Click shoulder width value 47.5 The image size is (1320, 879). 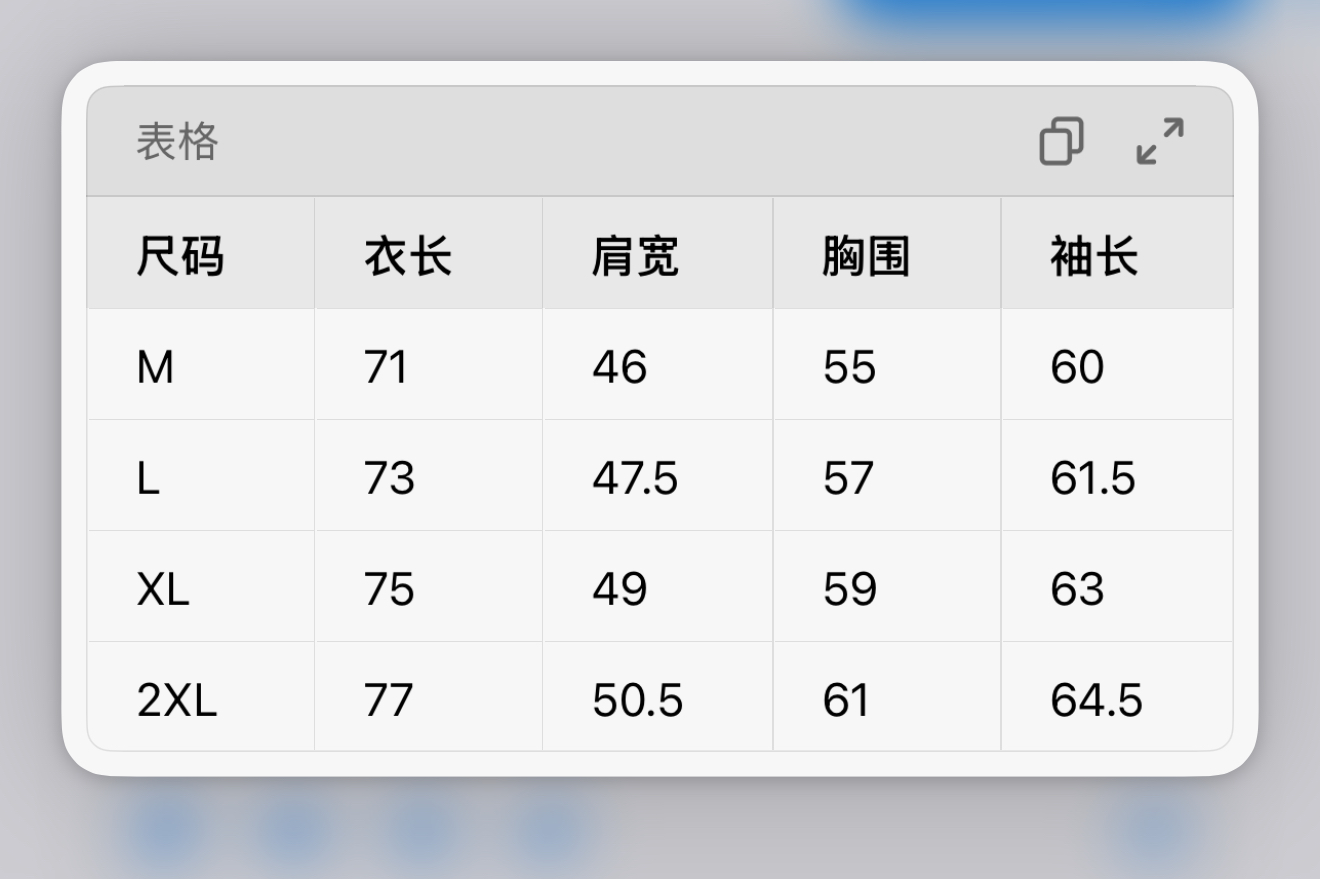tap(635, 479)
